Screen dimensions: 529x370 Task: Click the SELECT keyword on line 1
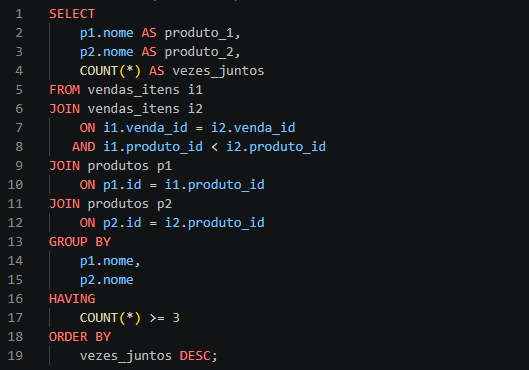(72, 14)
